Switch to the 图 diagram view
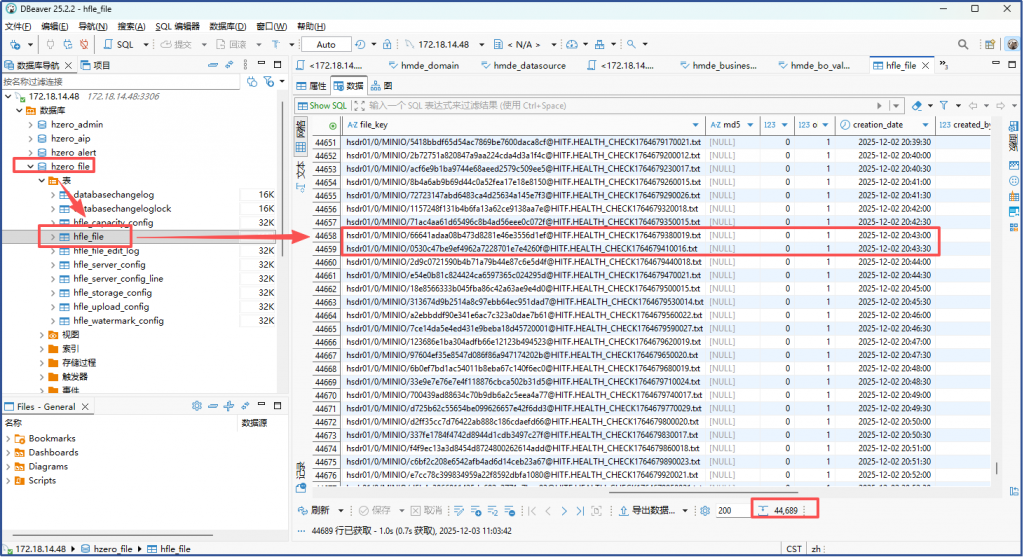The height and width of the screenshot is (557, 1024). 382,86
